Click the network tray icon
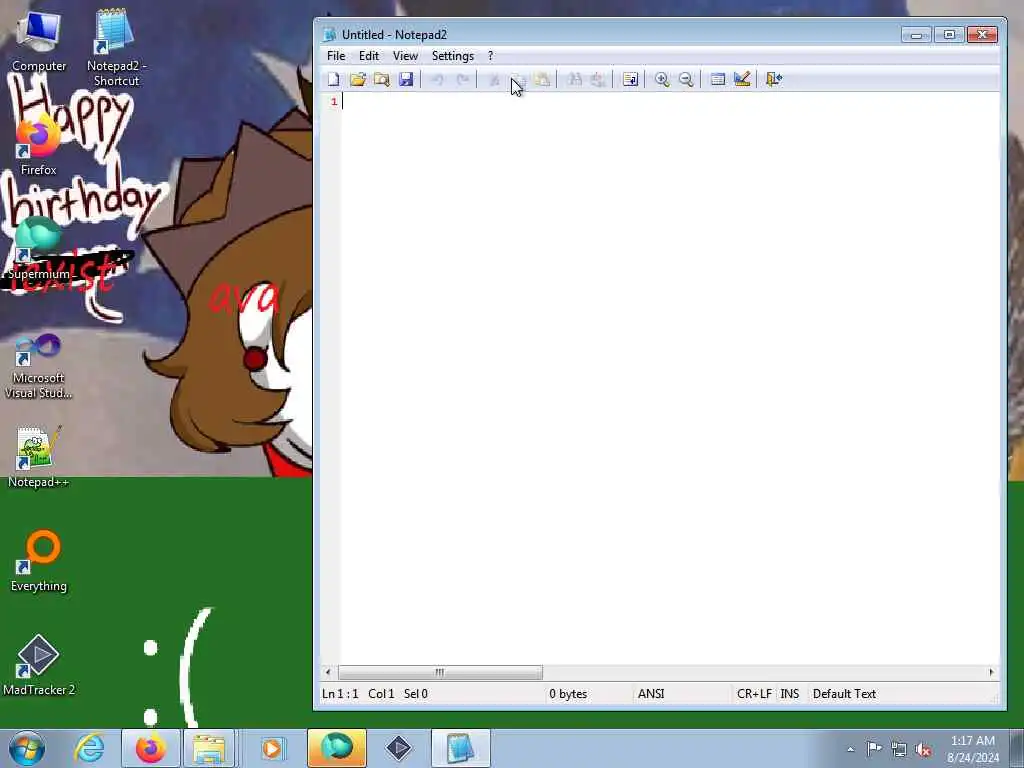Image resolution: width=1024 pixels, height=768 pixels. pyautogui.click(x=899, y=749)
